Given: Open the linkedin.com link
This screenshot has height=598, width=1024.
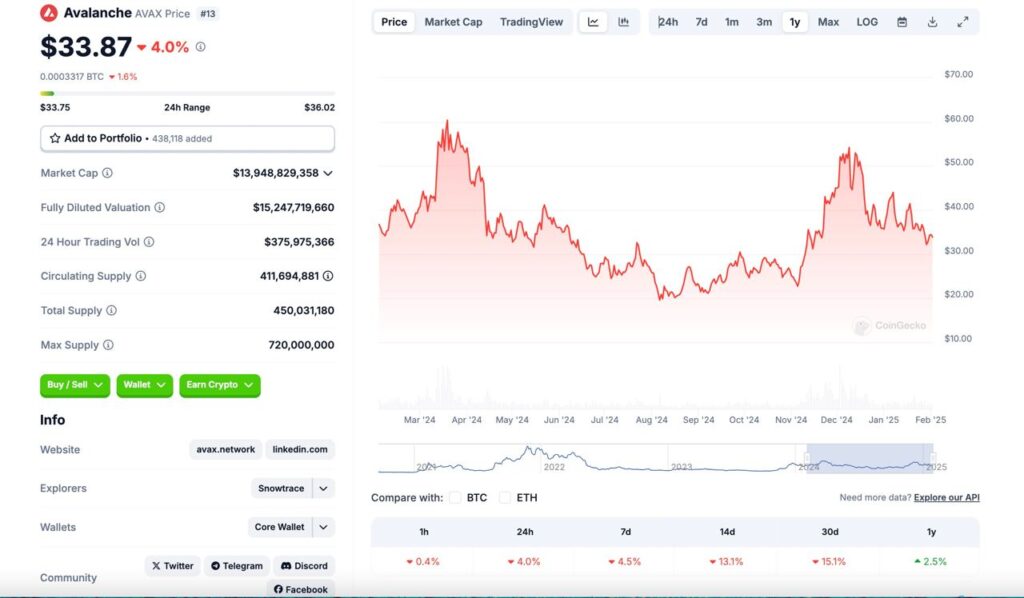Looking at the screenshot, I should click(x=300, y=449).
